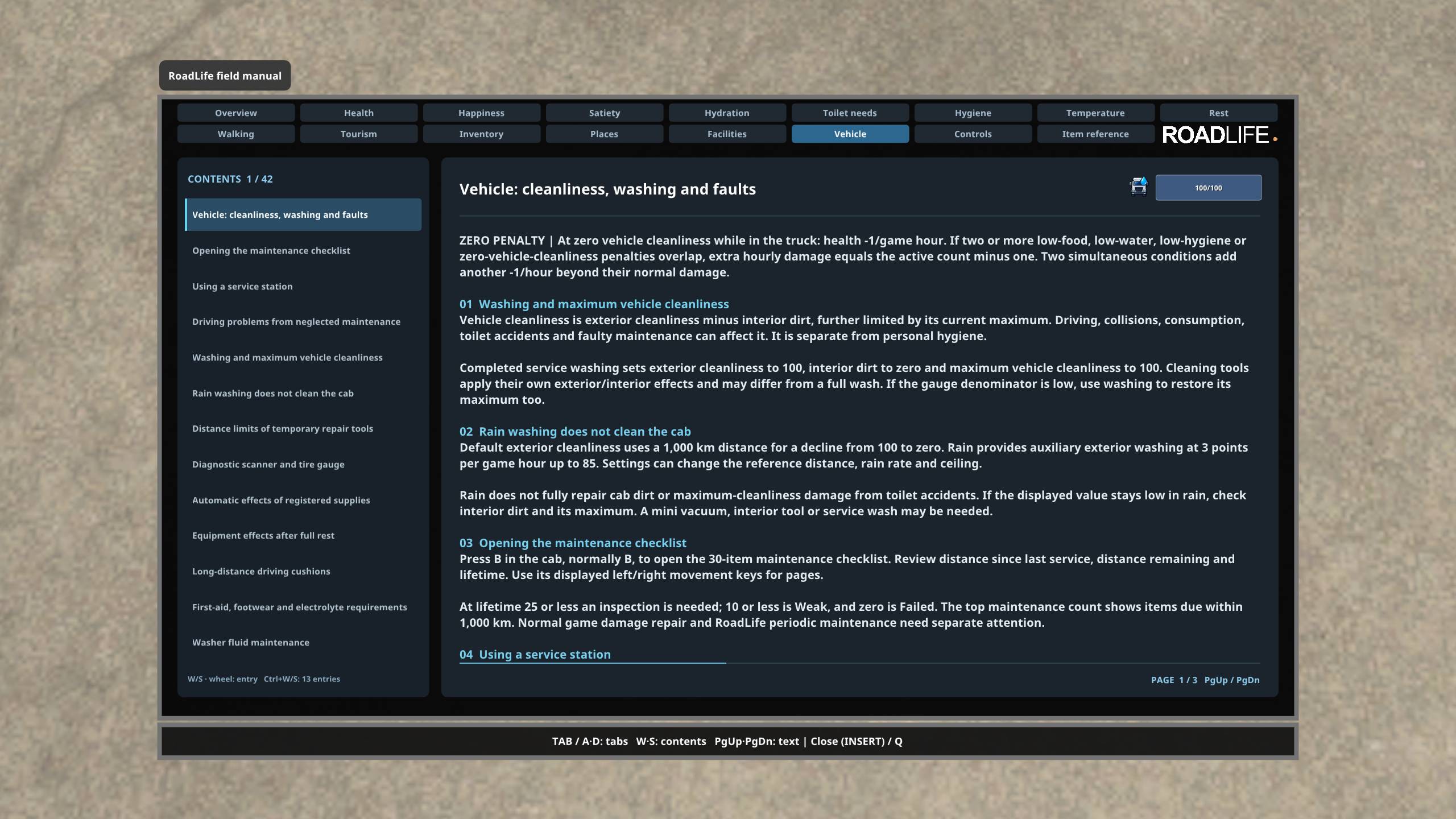Select 'Equipment effects after full rest' entry
The width and height of the screenshot is (1456, 819).
[303, 535]
